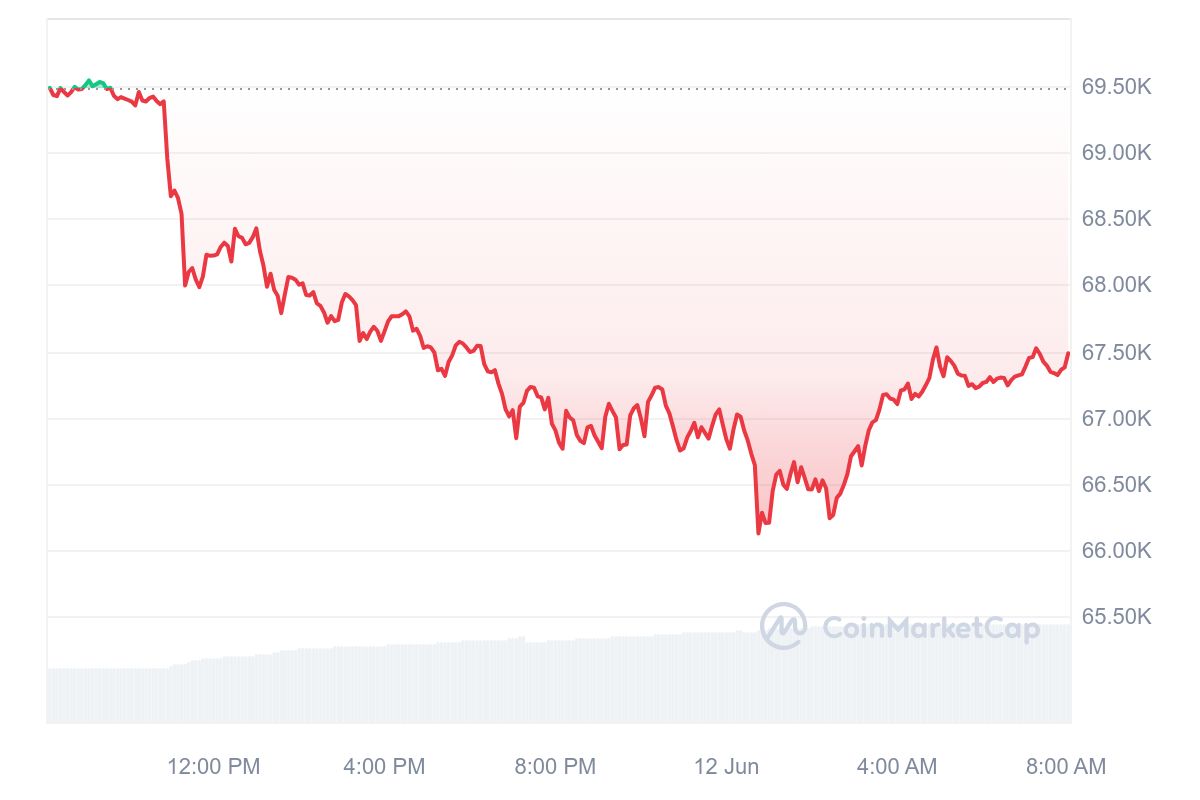Select the 4:00 PM time axis label
Image resolution: width=1200 pixels, height=800 pixels.
pyautogui.click(x=384, y=767)
